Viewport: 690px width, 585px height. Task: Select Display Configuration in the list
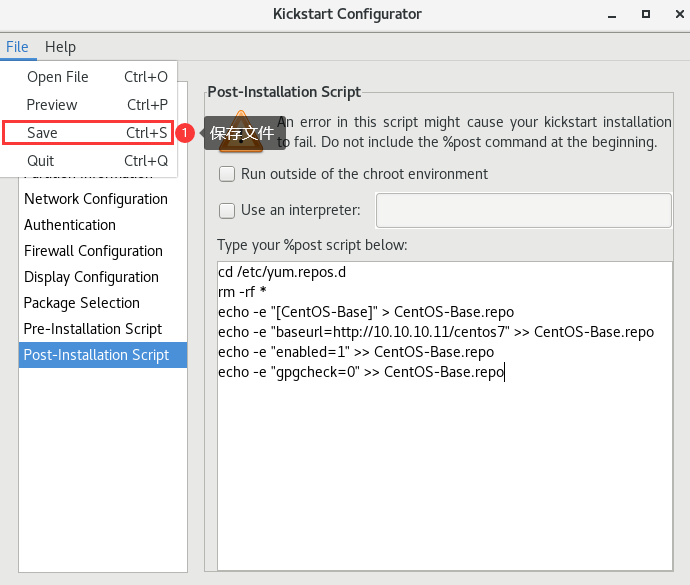click(x=103, y=277)
